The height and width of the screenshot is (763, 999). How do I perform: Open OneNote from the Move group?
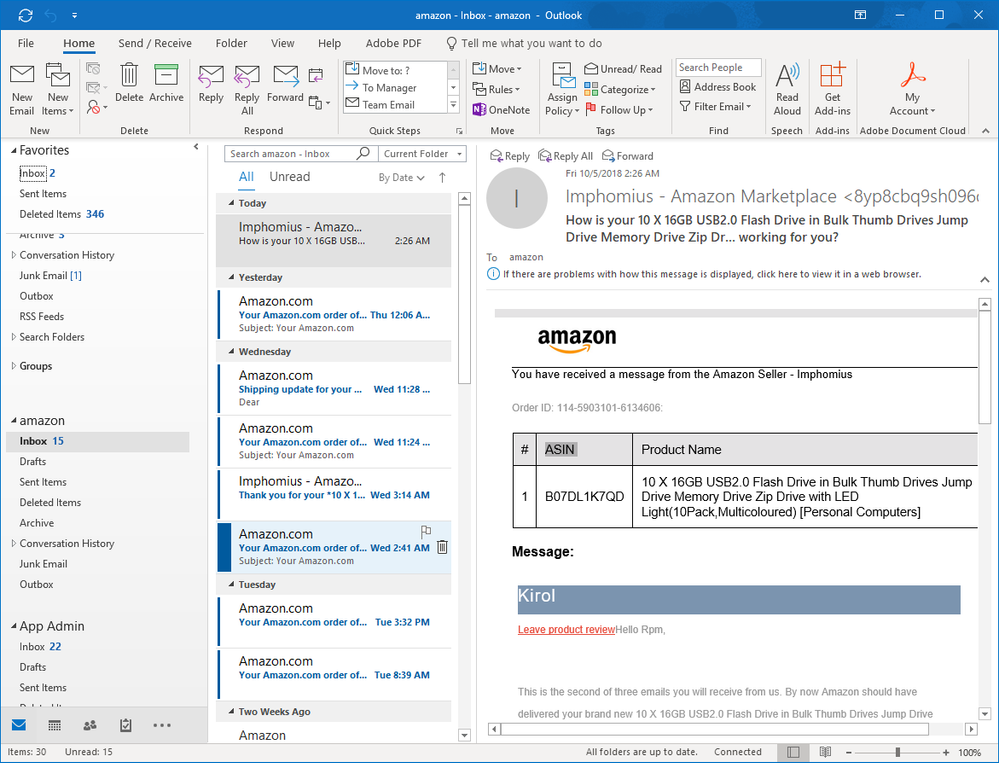tap(501, 110)
